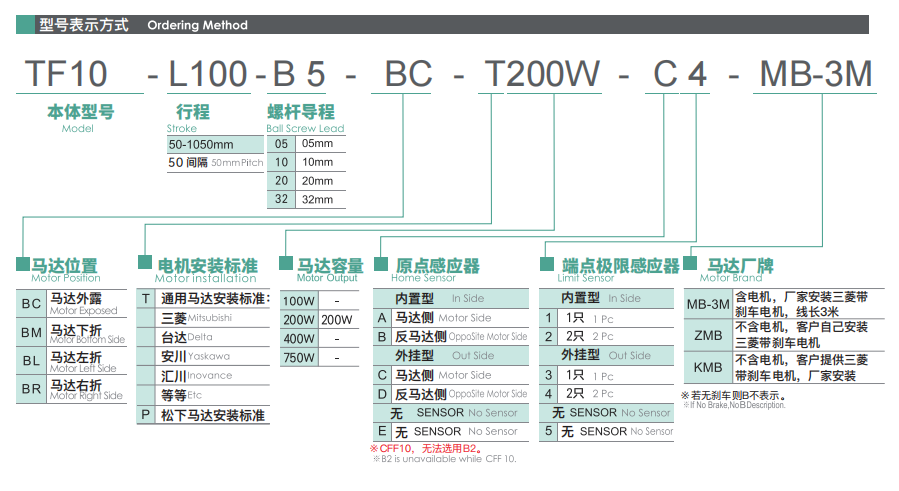Click the 'A 马达侧 Motor Side' row
The height and width of the screenshot is (491, 899).
pyautogui.click(x=451, y=318)
